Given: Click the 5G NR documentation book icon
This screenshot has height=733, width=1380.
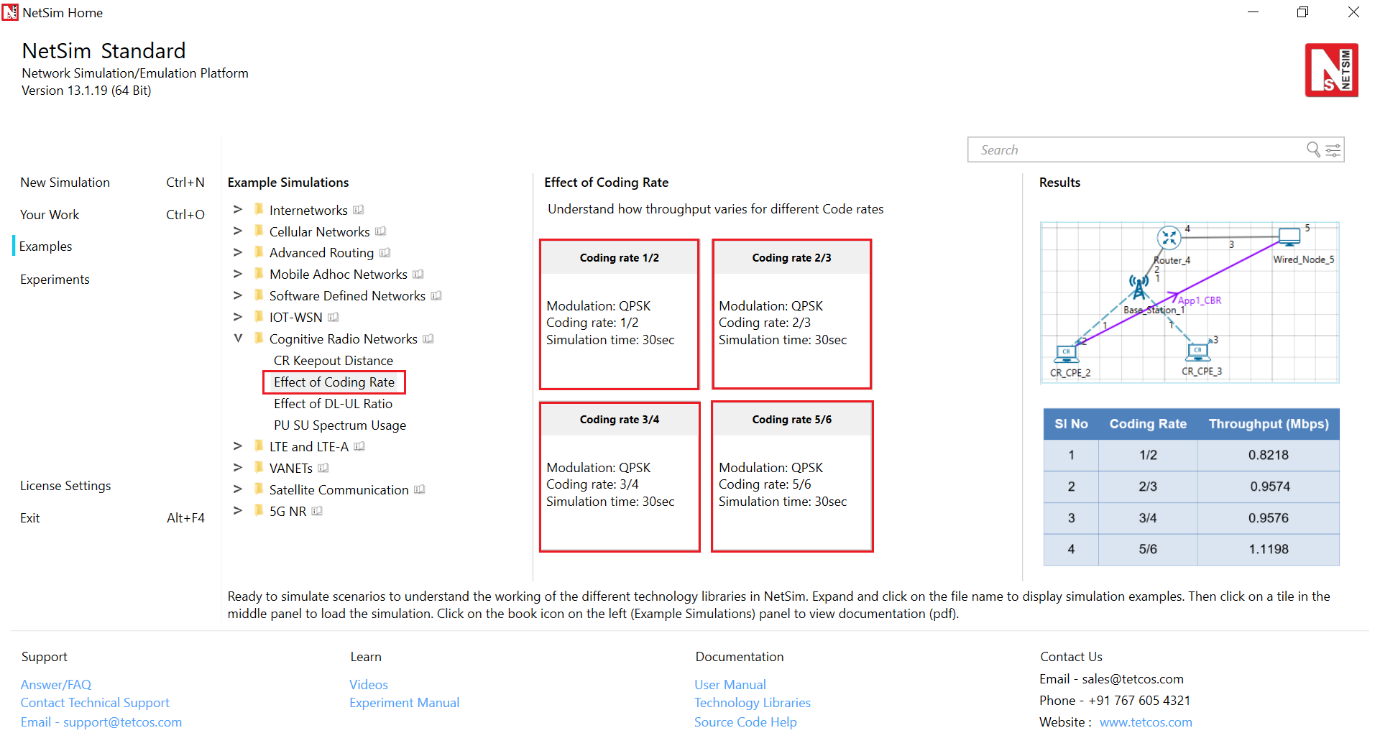Looking at the screenshot, I should click(317, 511).
